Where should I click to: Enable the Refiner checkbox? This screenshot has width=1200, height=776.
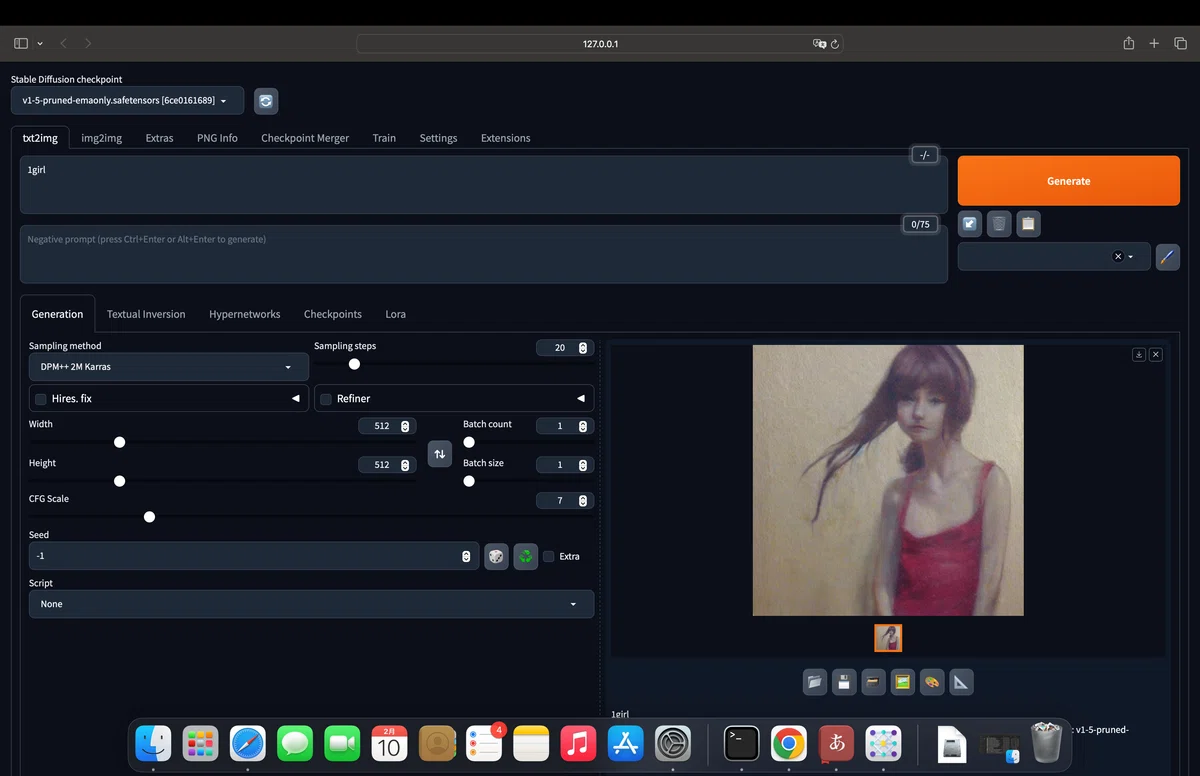(x=326, y=399)
